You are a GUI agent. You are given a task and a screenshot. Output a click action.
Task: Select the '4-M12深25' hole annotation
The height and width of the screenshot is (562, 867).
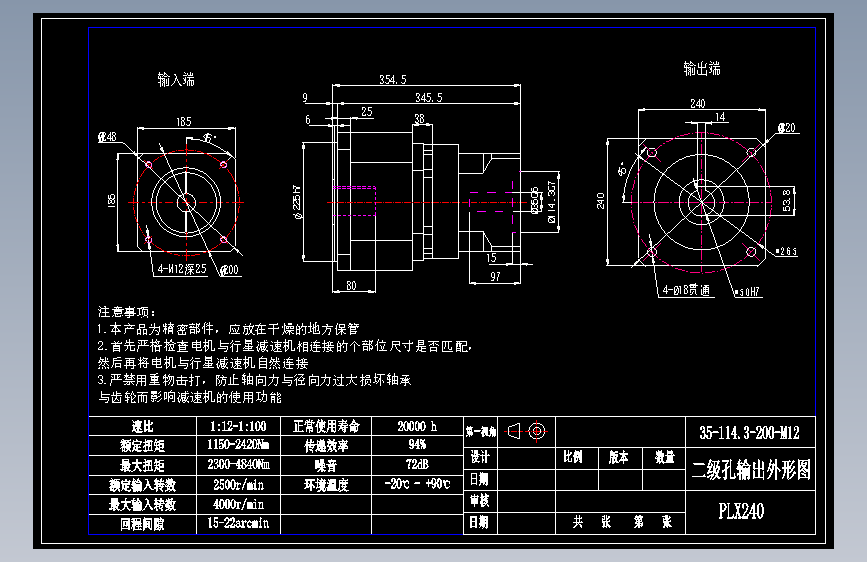click(x=181, y=269)
